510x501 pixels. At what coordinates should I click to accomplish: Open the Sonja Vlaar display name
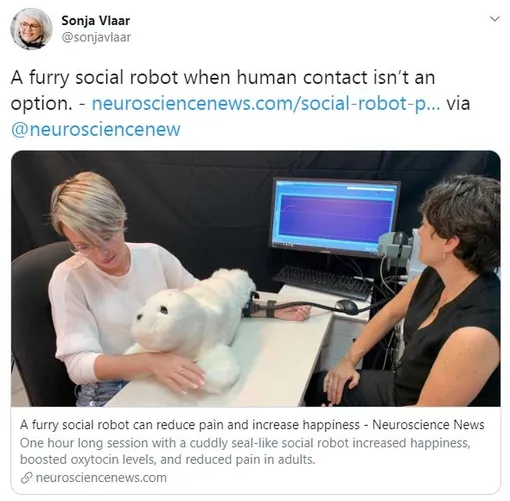pos(96,21)
